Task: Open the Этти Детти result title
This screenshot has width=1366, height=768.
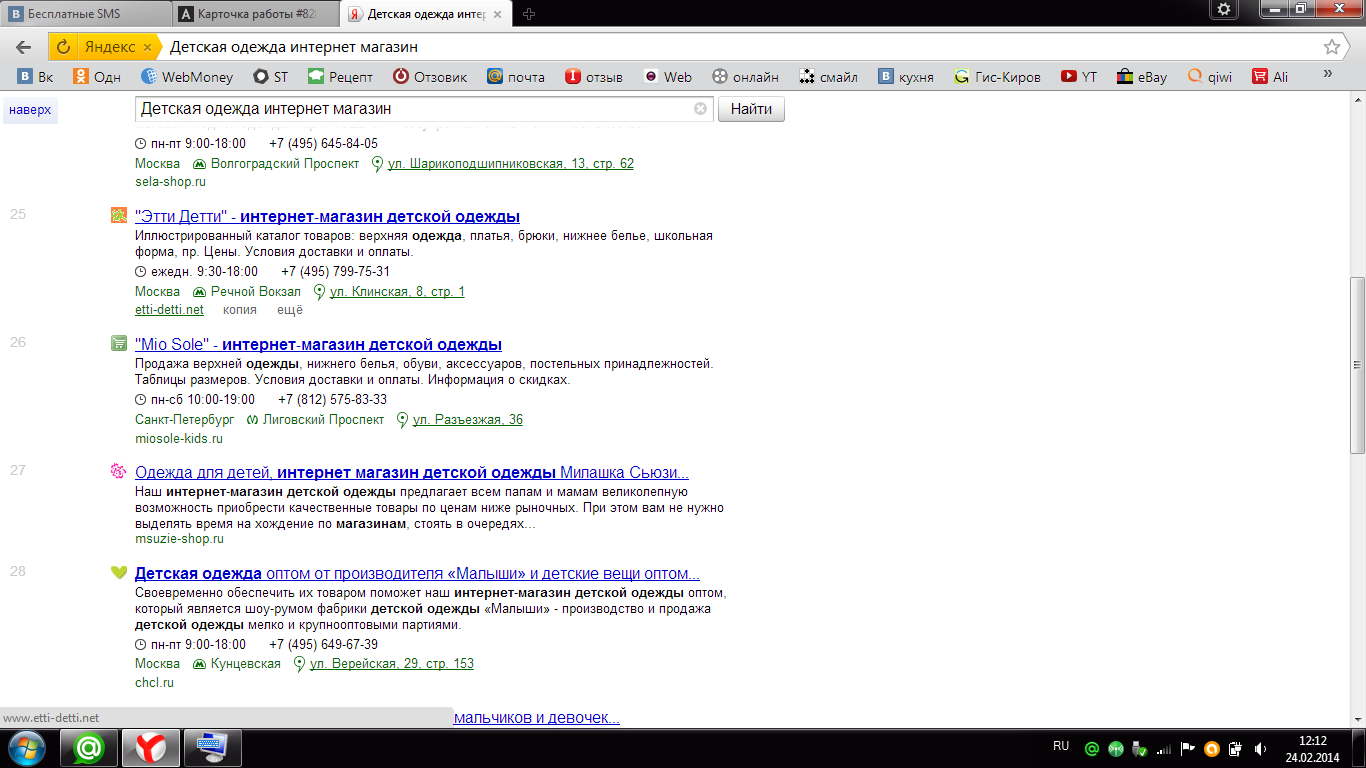Action: (x=327, y=216)
